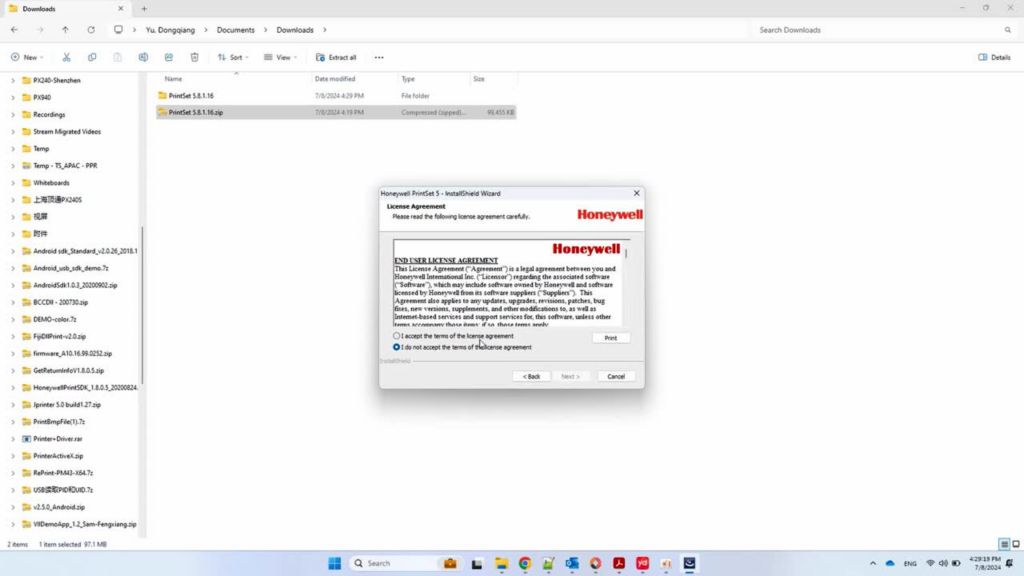Expand the PX240-Shenzhen tree node

(x=13, y=80)
